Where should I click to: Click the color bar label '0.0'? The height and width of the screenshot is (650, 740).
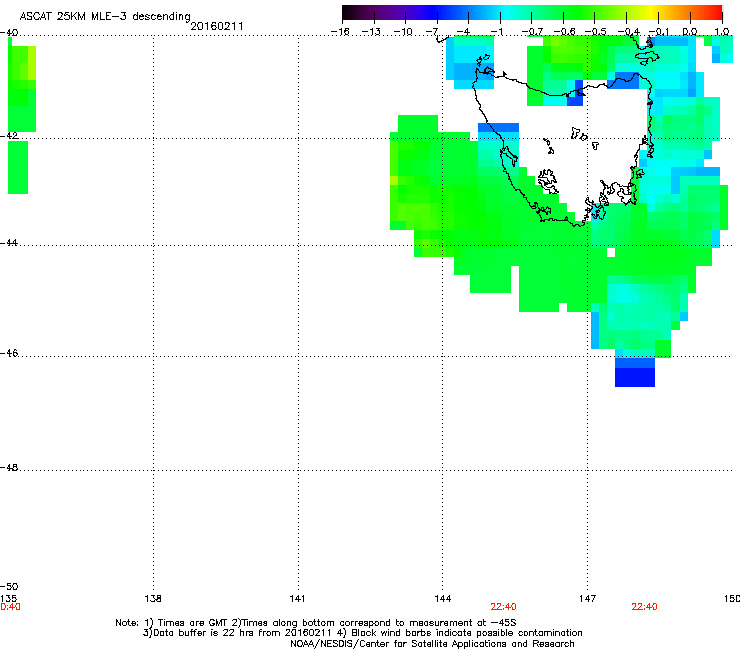click(690, 32)
